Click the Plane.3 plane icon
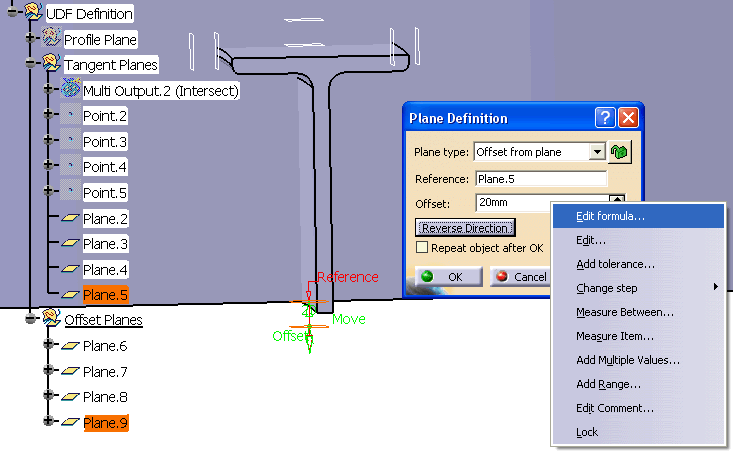Image resolution: width=733 pixels, height=455 pixels. pos(71,243)
